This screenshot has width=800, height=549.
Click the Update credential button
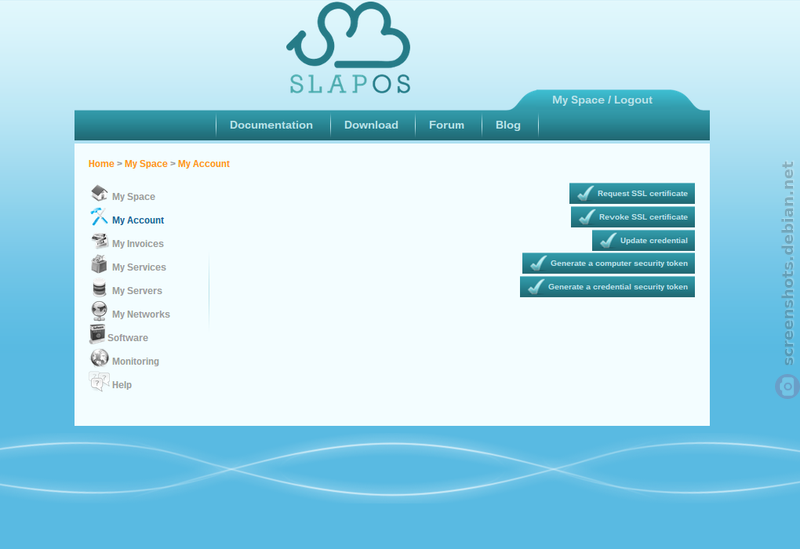[643, 240]
